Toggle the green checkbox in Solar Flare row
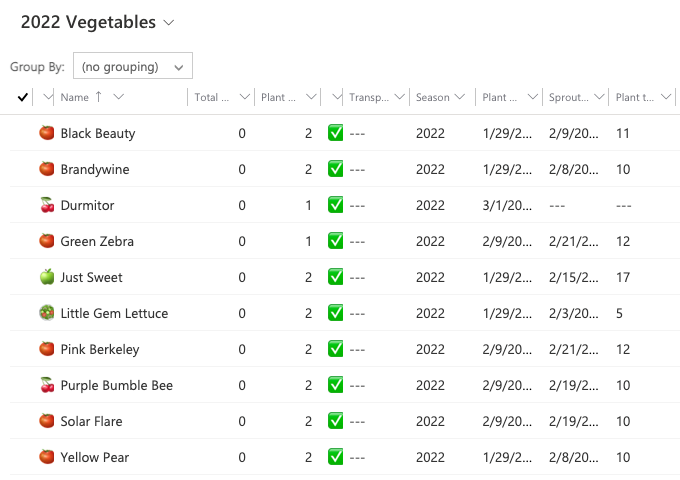Viewport: 680px width, 480px height. click(x=335, y=421)
